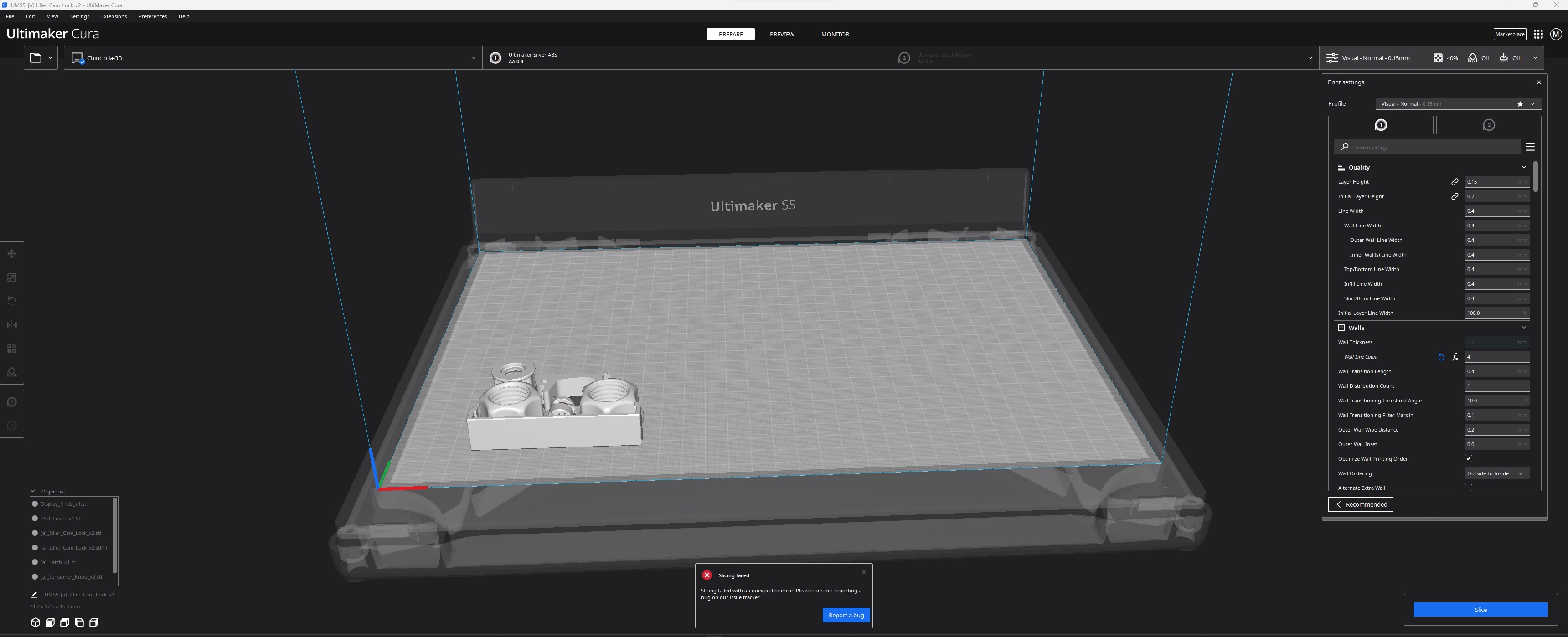Click the Slice button
The image size is (1568, 637).
[1480, 609]
